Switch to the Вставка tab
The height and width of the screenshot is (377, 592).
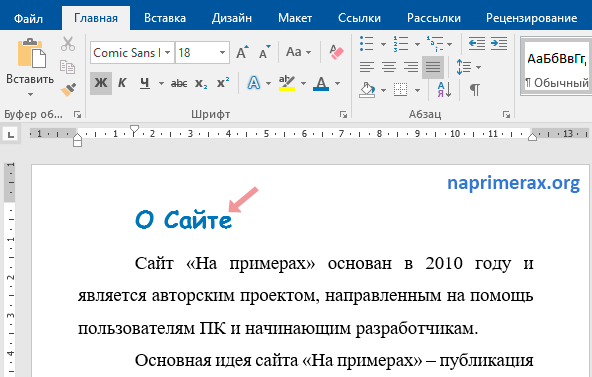[x=165, y=18]
